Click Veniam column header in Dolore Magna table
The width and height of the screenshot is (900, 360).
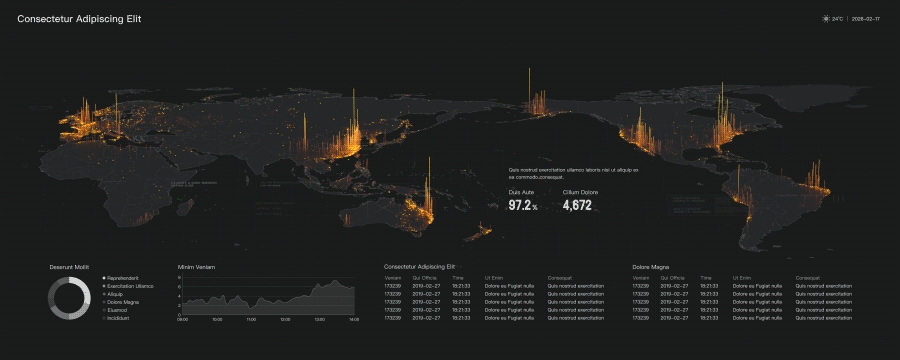[x=641, y=278]
